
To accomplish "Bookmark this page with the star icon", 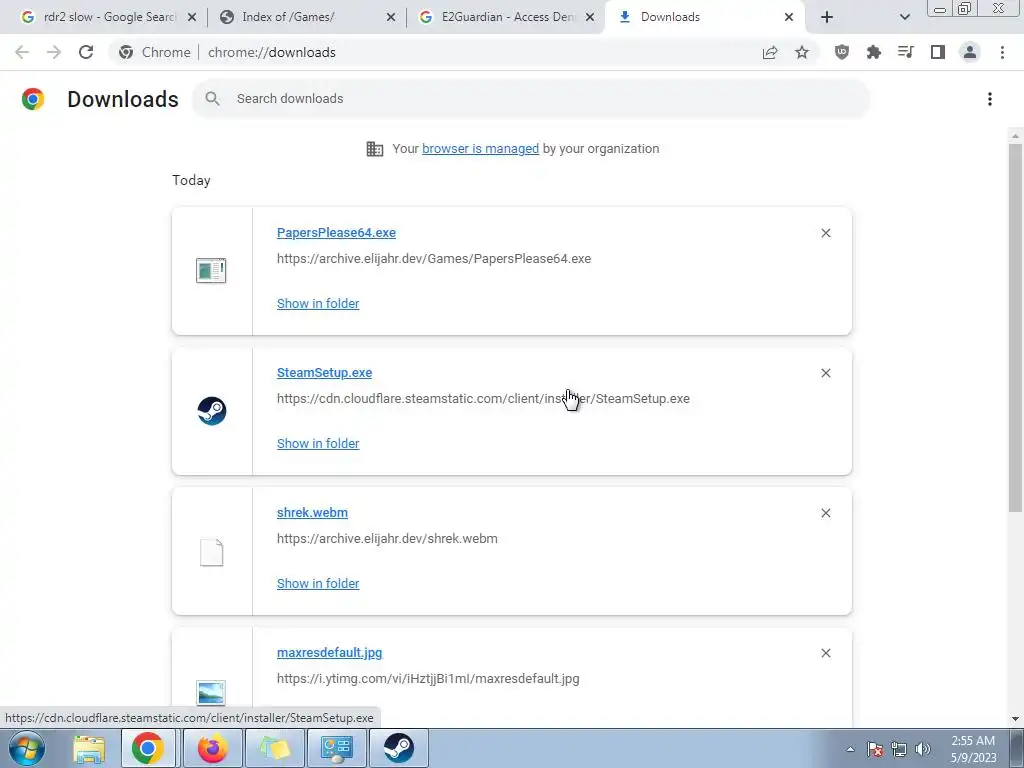I will tap(802, 52).
